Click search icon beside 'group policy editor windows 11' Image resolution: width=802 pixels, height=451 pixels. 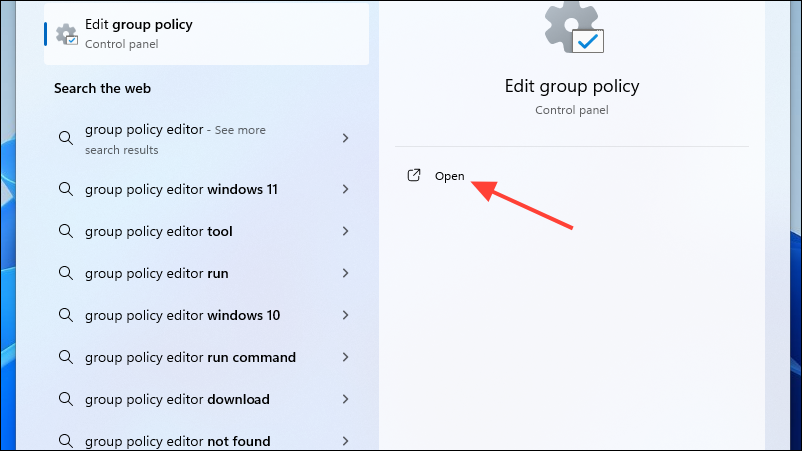pyautogui.click(x=66, y=189)
